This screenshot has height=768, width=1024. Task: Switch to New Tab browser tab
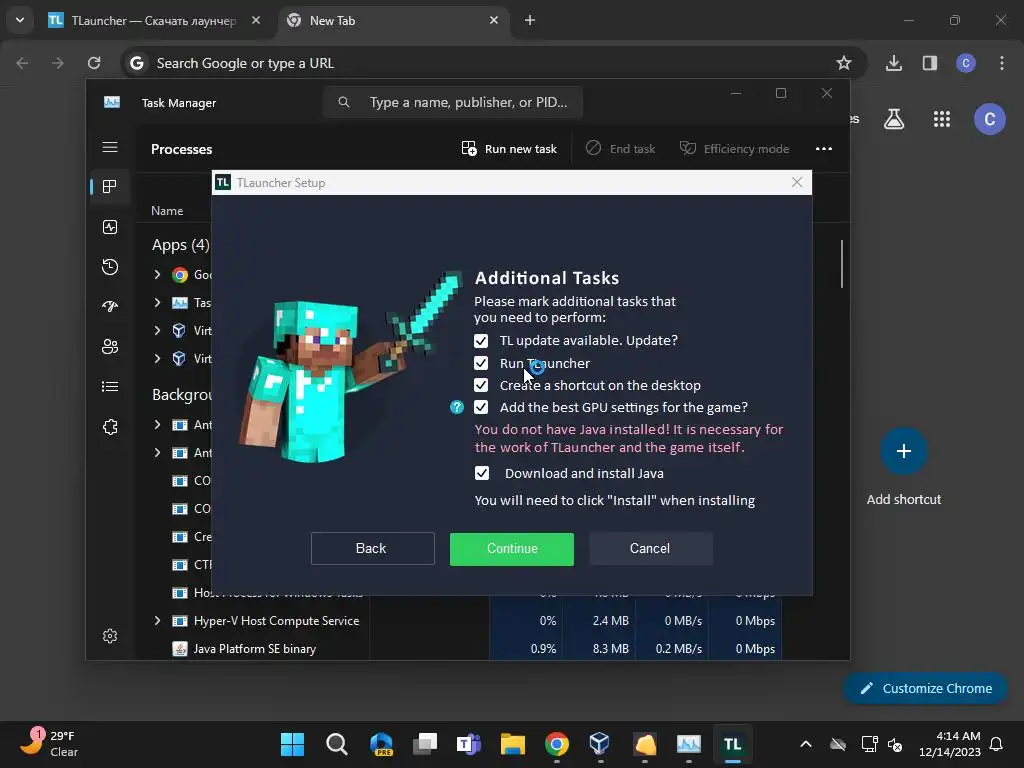pyautogui.click(x=394, y=21)
